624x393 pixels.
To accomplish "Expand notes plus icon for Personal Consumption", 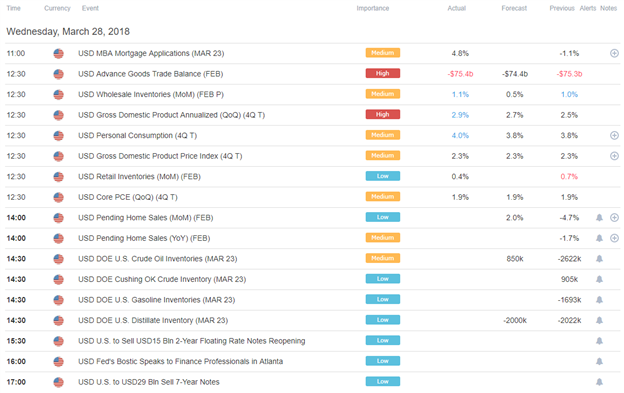I will click(614, 136).
